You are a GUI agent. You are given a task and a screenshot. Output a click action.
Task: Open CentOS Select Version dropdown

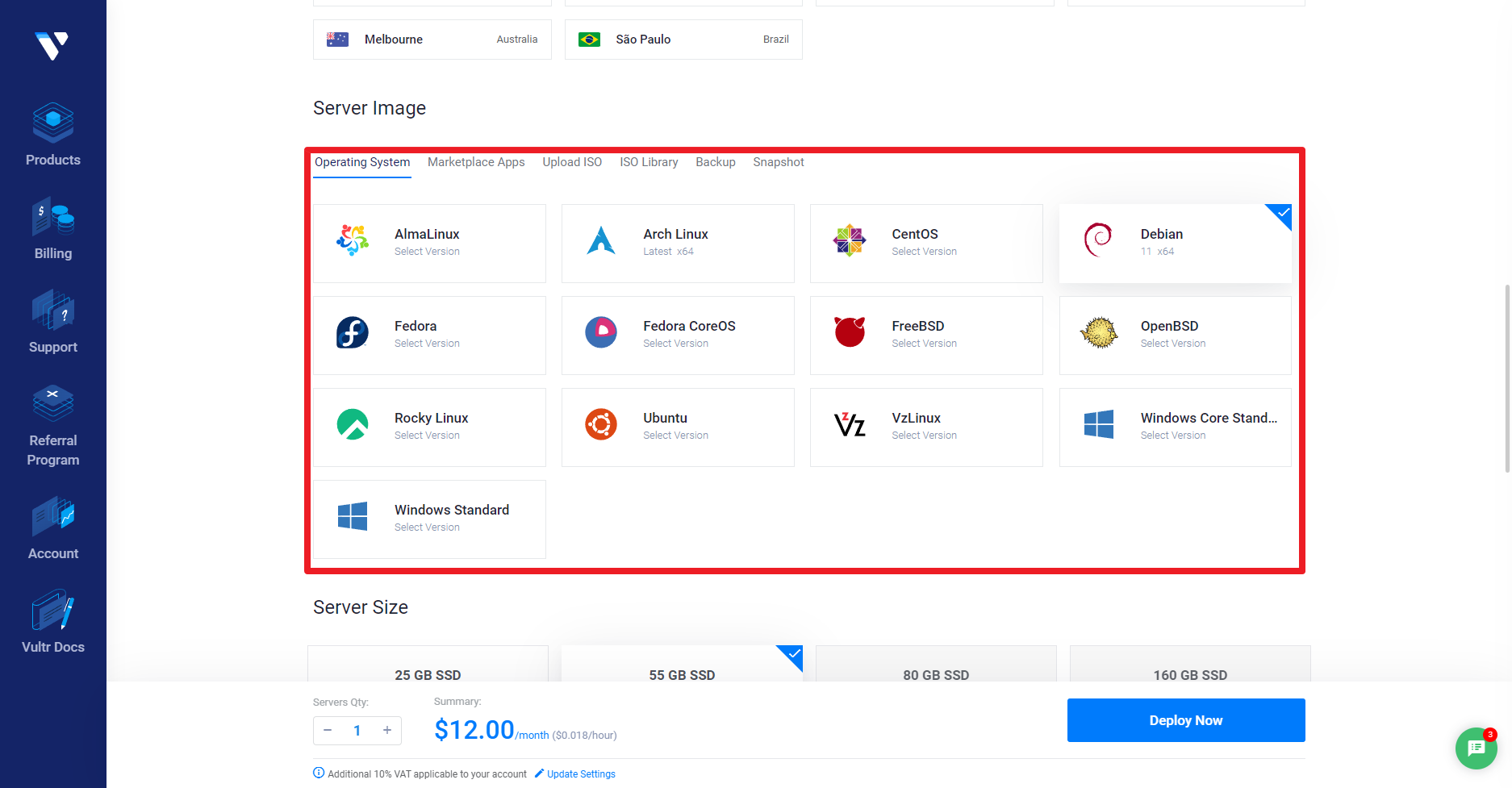coord(924,252)
